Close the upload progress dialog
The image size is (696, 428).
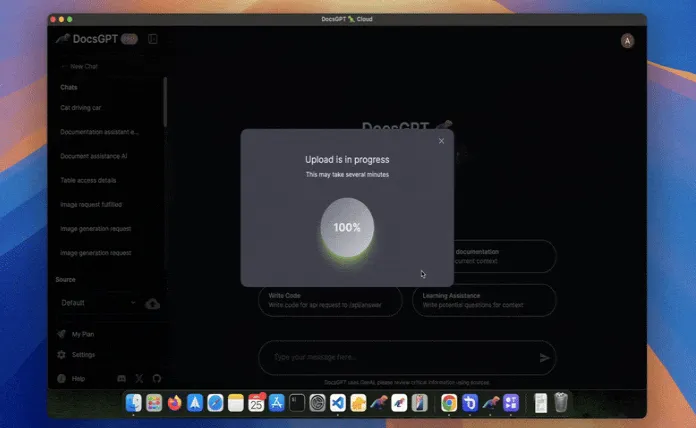click(x=441, y=141)
